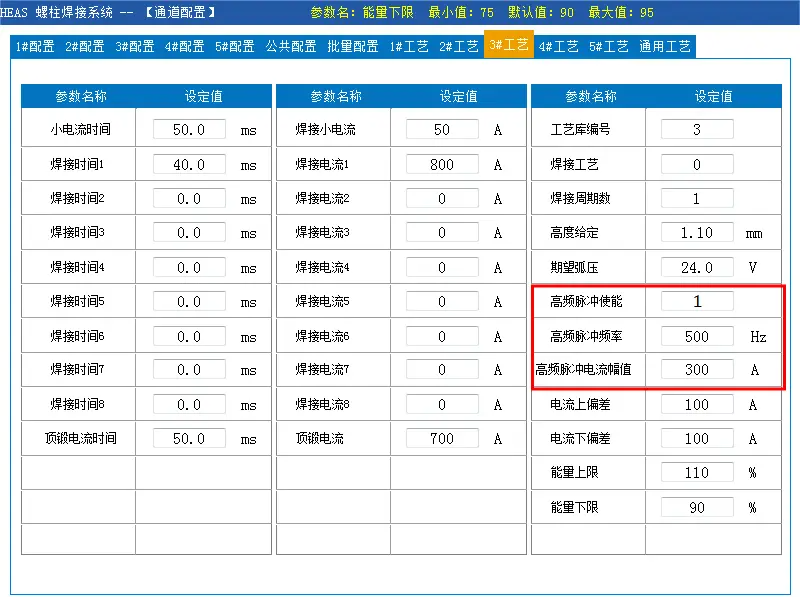Image resolution: width=800 pixels, height=597 pixels.
Task: Click the 工艺库编号 input field
Action: [x=697, y=129]
